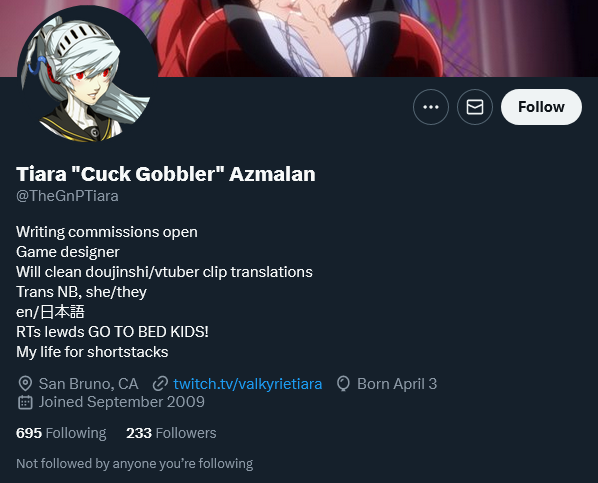Screen dimensions: 598x483
Task: Click the envelope Message icon button
Action: pyautogui.click(x=475, y=107)
